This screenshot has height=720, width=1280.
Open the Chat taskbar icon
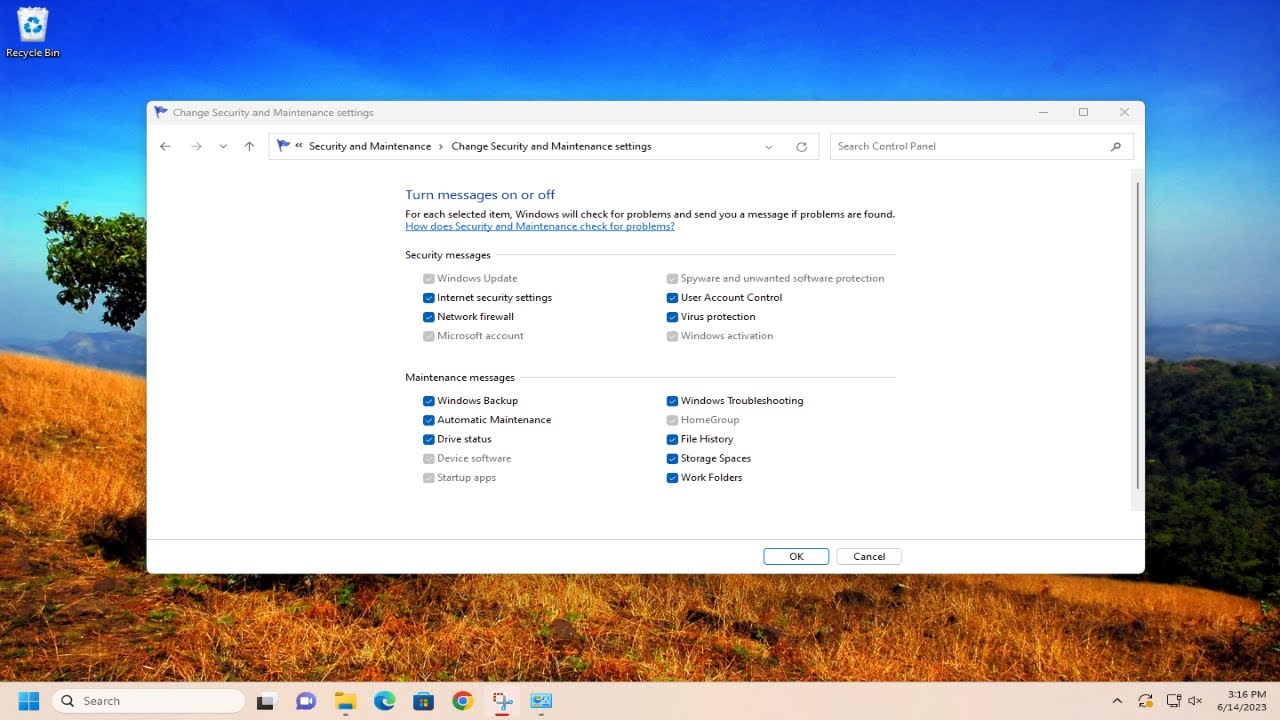tap(306, 701)
